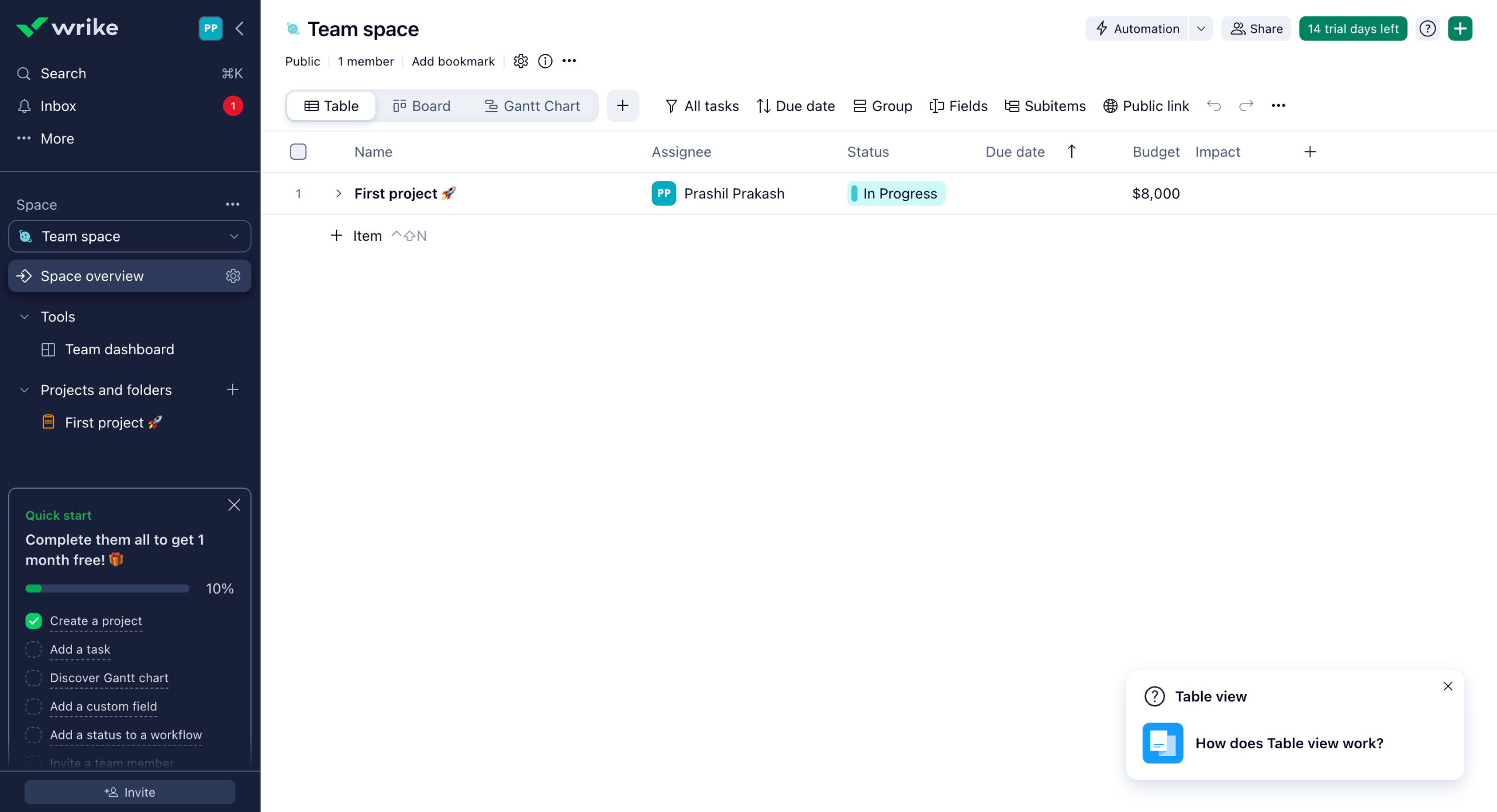Add new column with plus icon

pos(1310,152)
